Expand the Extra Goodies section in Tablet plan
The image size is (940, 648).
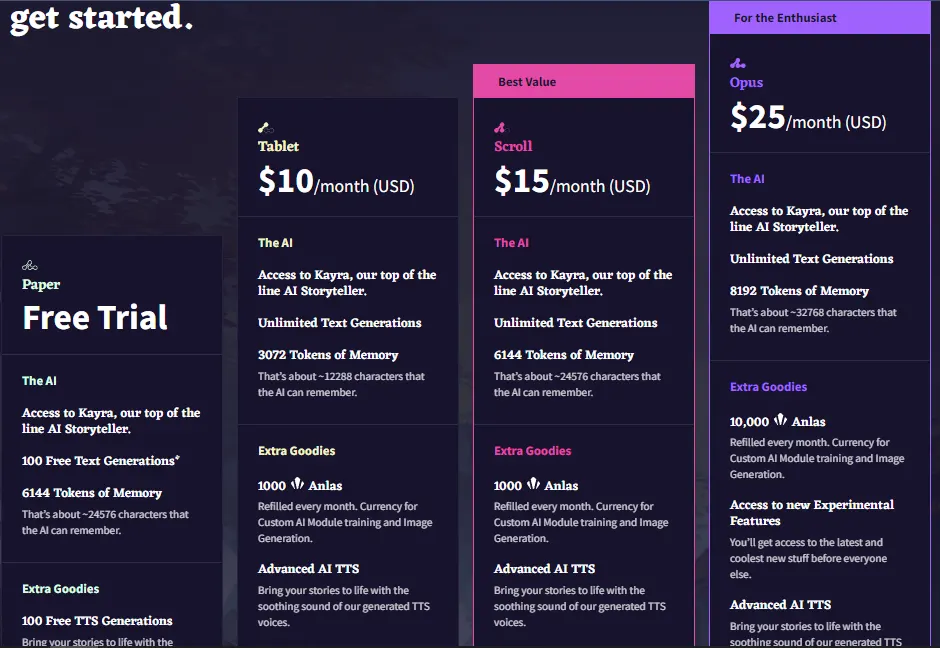tap(296, 451)
